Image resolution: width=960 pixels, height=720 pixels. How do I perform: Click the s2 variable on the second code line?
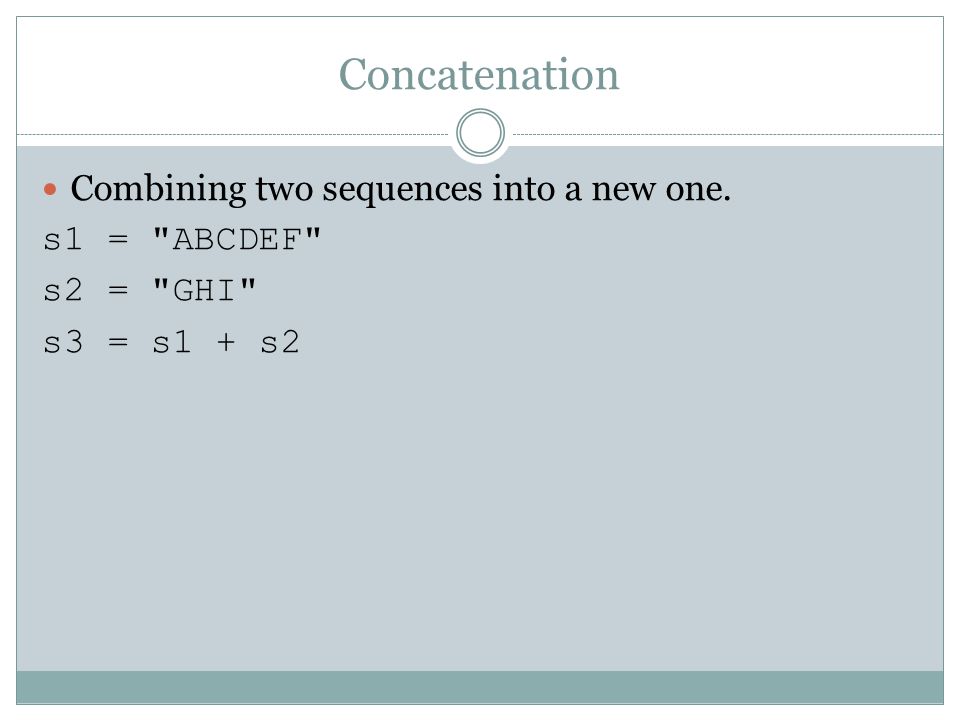tap(62, 290)
